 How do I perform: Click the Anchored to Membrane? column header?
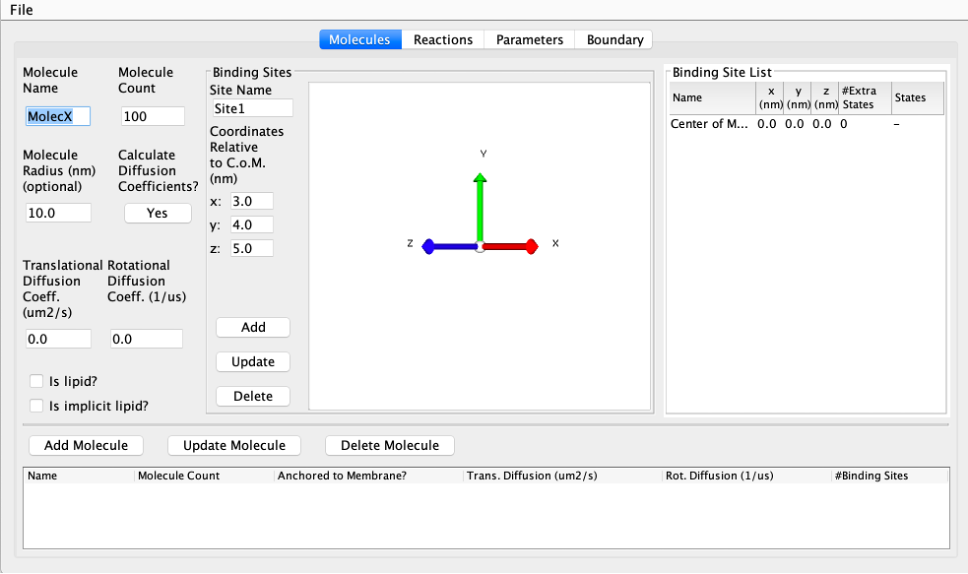click(369, 476)
